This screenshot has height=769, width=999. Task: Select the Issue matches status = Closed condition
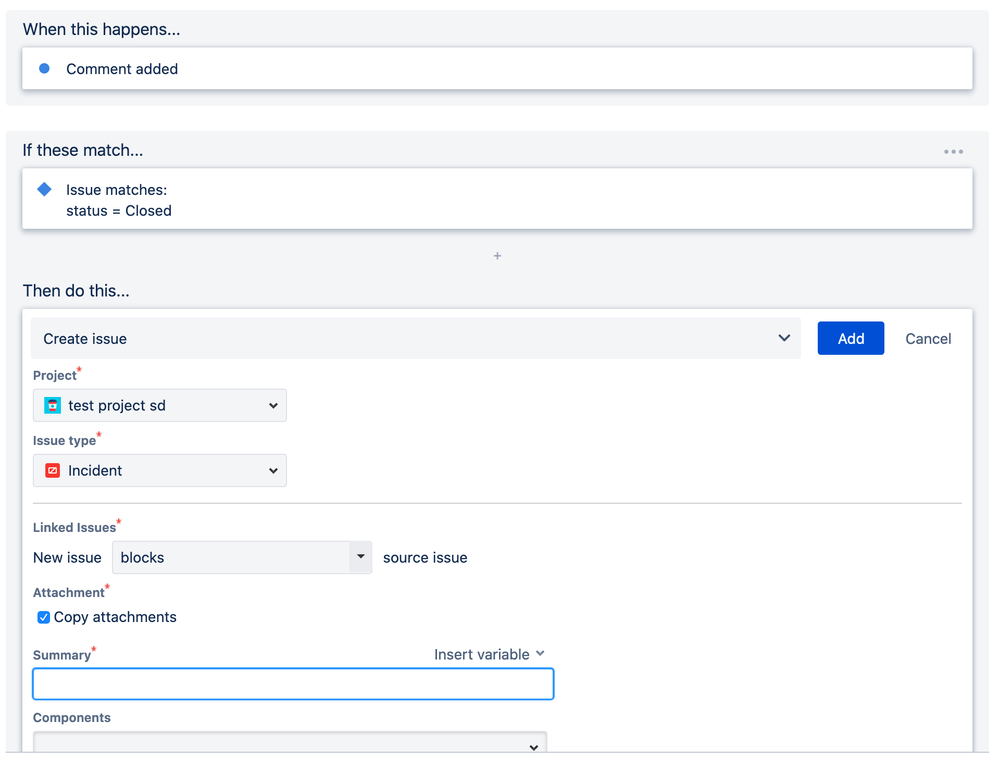pos(497,199)
